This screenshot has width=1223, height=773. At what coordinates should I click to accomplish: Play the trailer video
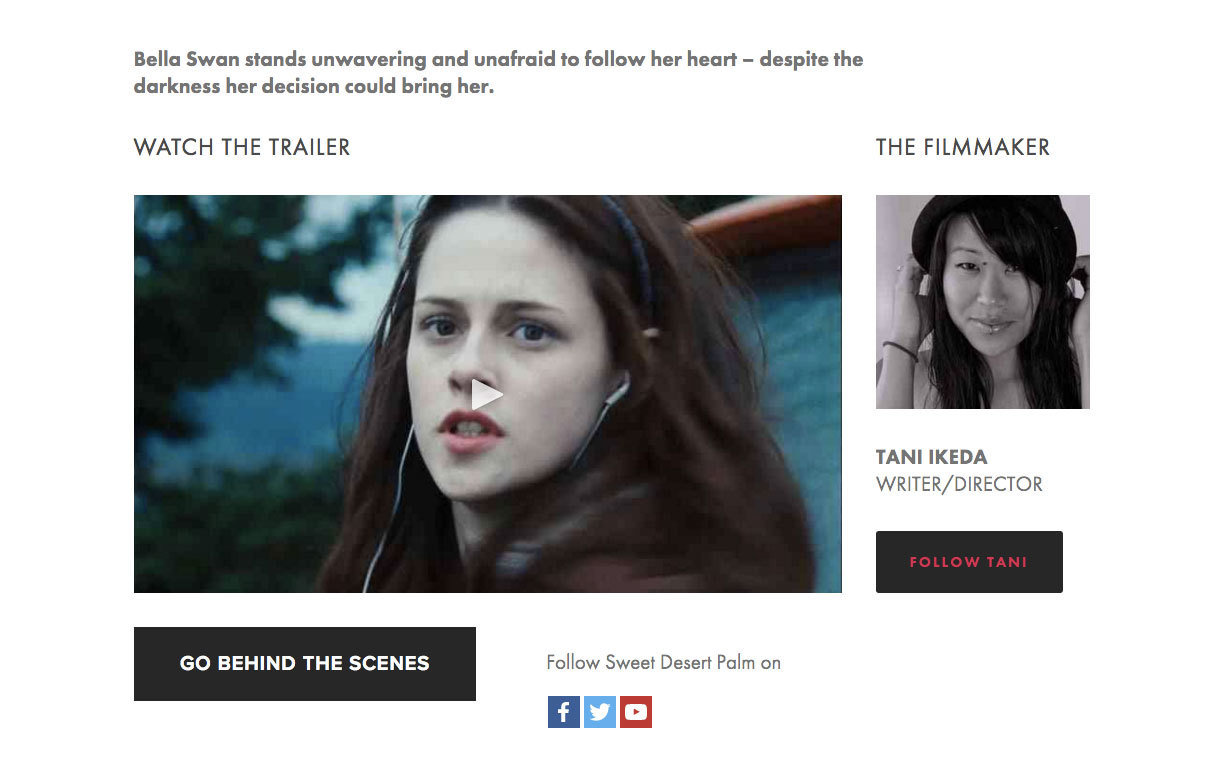[487, 394]
